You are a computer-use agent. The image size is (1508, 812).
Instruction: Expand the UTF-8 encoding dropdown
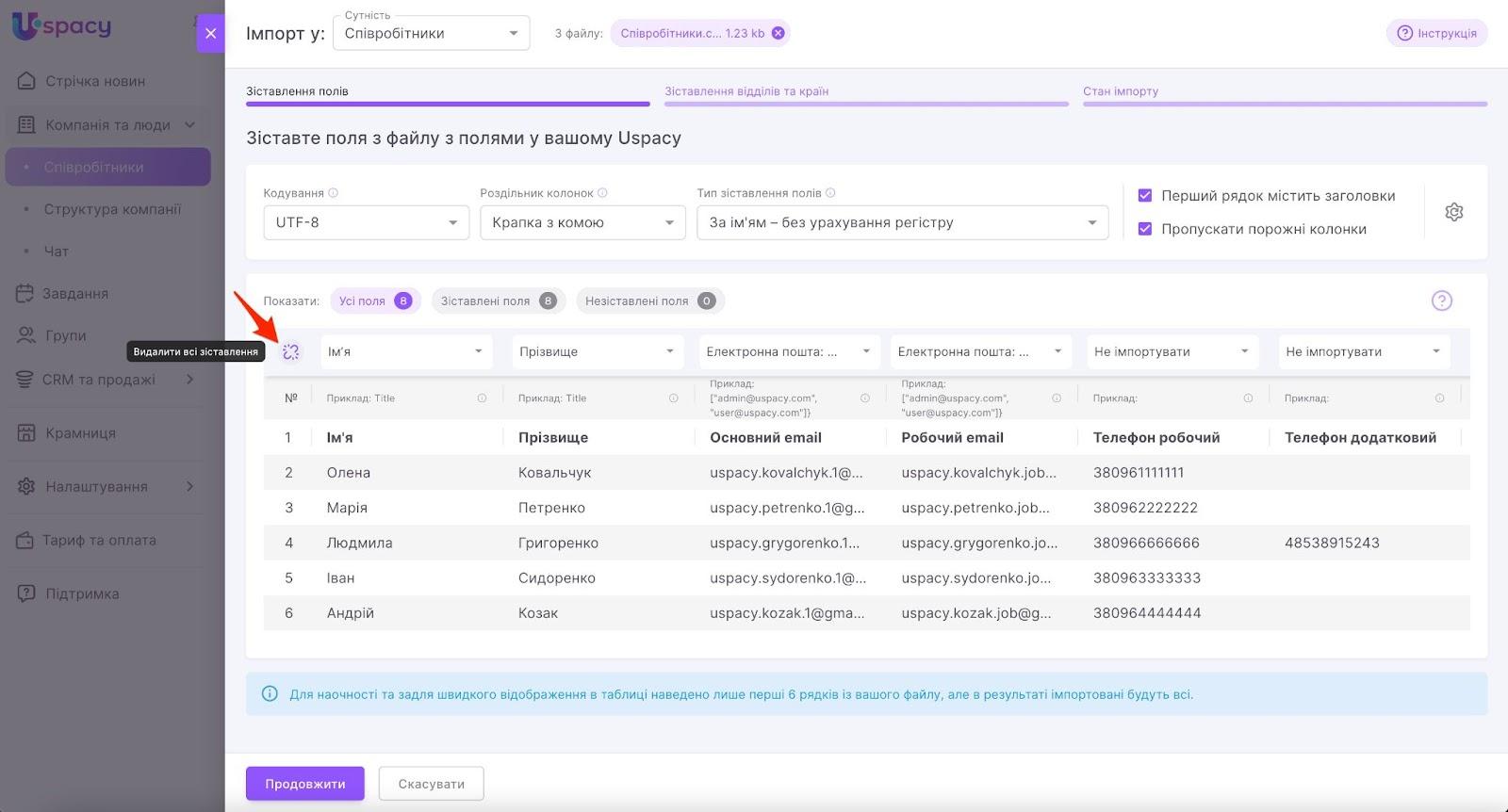(x=366, y=223)
